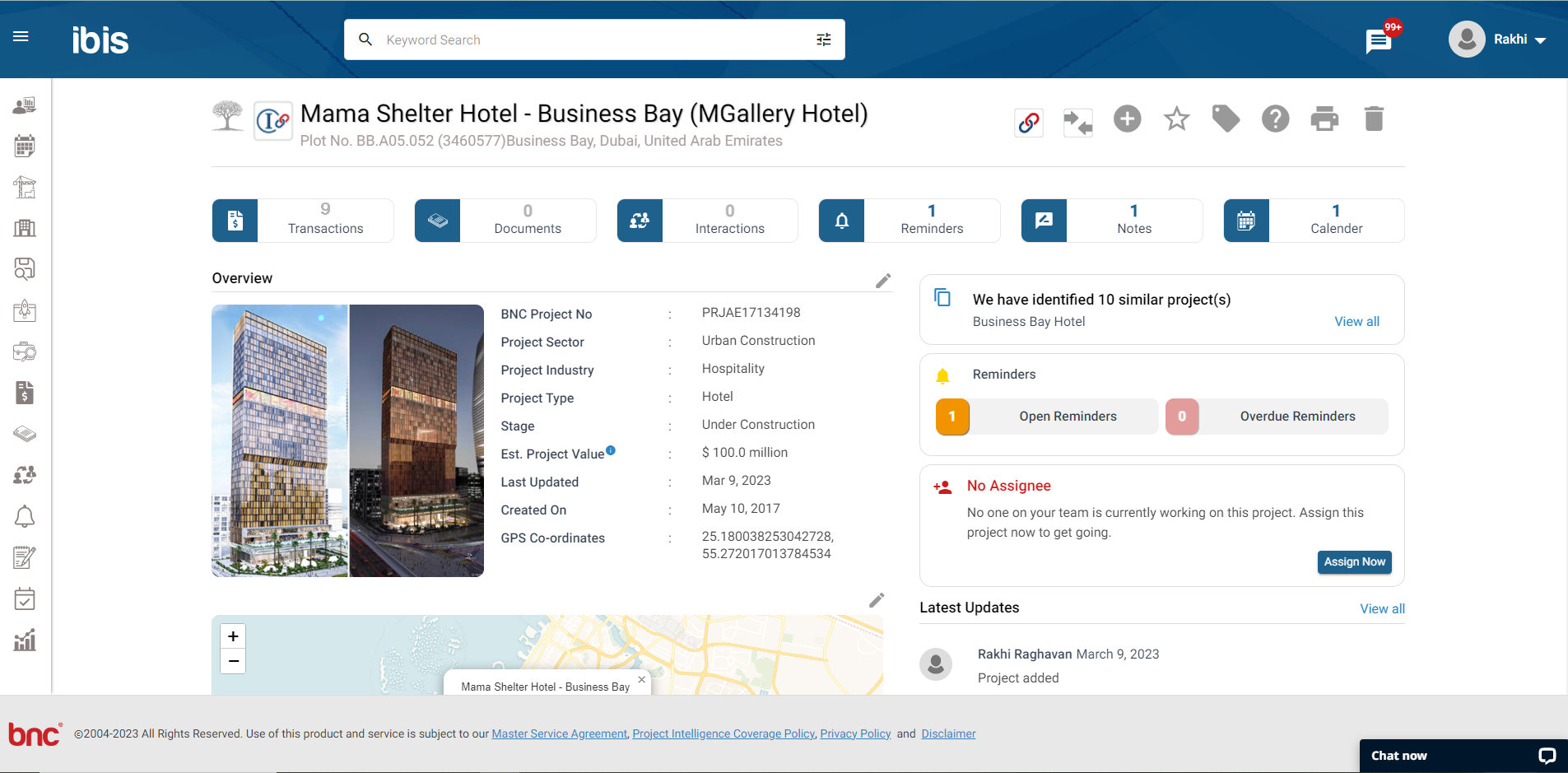Viewport: 1568px width, 773px height.
Task: Edit the Overview section with pencil icon
Action: click(x=883, y=281)
